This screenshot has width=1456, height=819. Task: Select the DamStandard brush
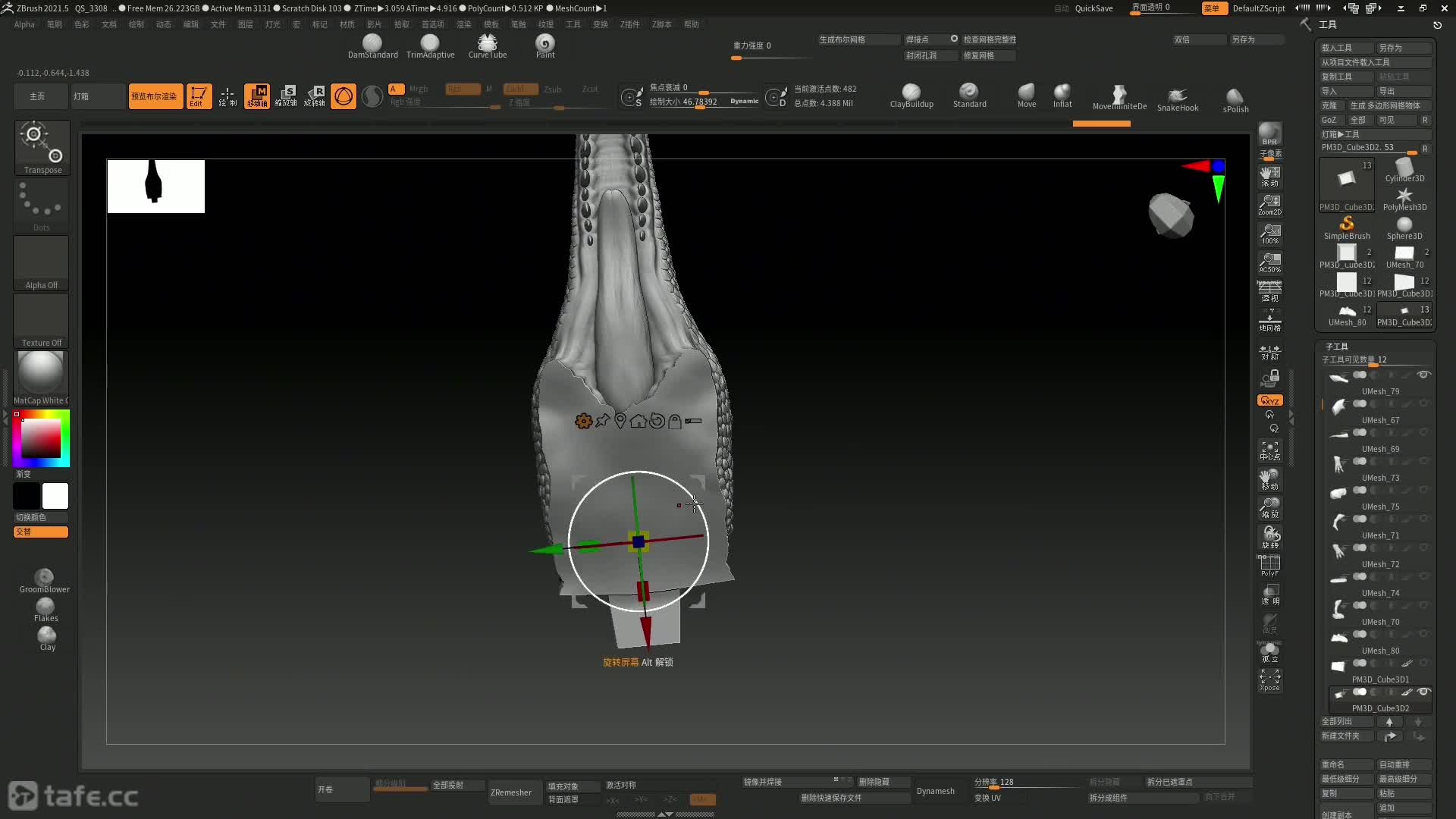pos(372,46)
